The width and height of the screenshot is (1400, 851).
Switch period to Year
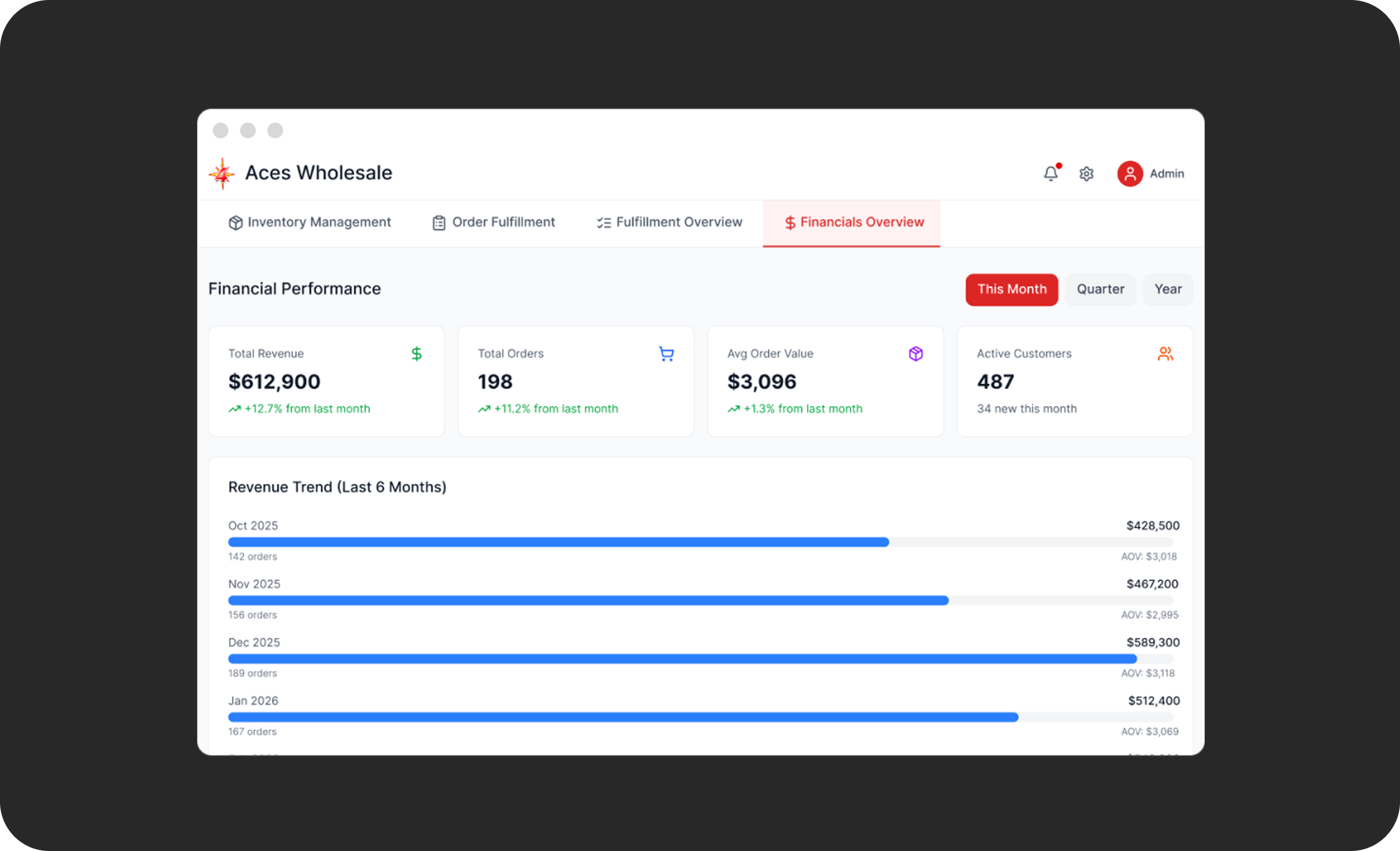1168,289
